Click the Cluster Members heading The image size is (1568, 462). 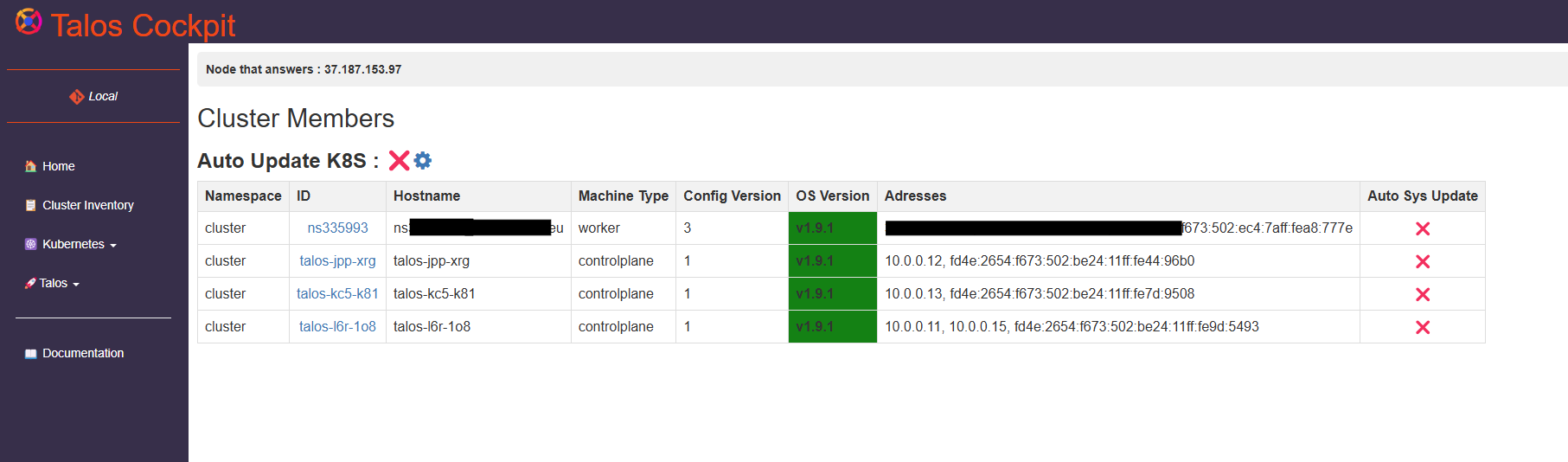(296, 119)
